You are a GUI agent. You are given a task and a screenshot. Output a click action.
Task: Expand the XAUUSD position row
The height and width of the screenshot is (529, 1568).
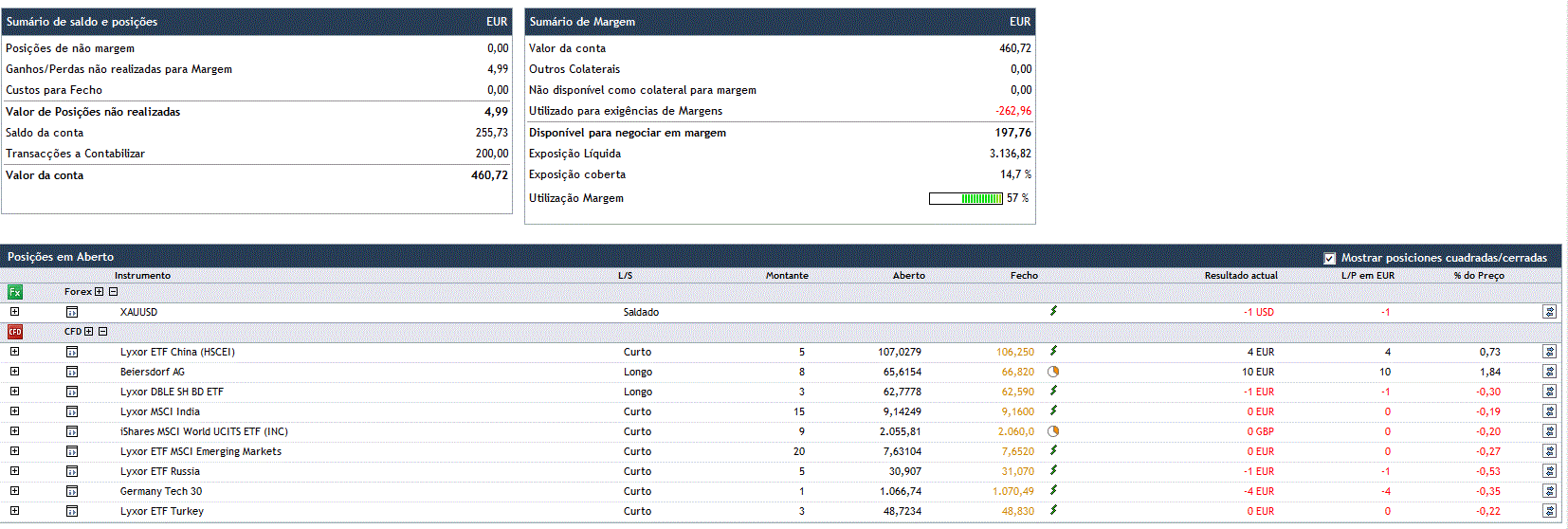(14, 312)
